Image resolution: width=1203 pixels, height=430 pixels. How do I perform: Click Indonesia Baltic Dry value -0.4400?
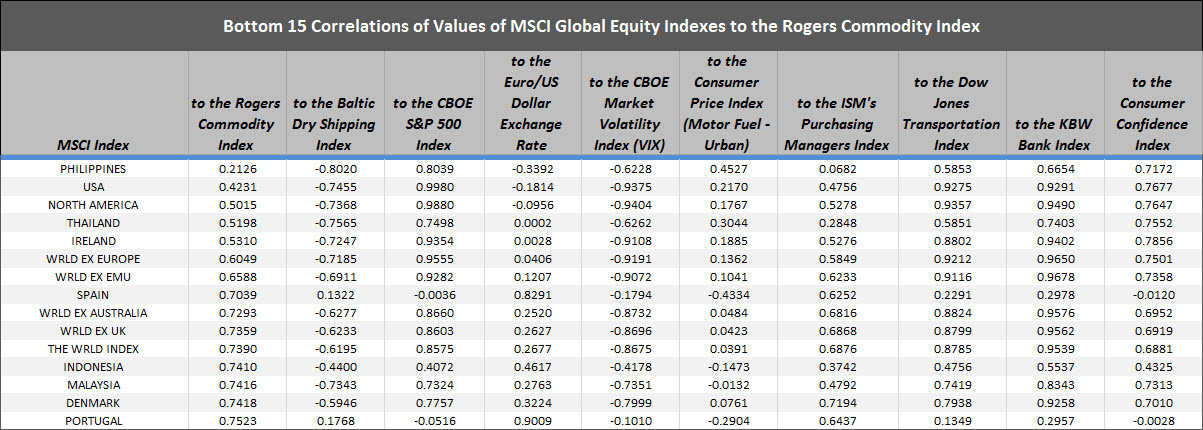pyautogui.click(x=334, y=367)
